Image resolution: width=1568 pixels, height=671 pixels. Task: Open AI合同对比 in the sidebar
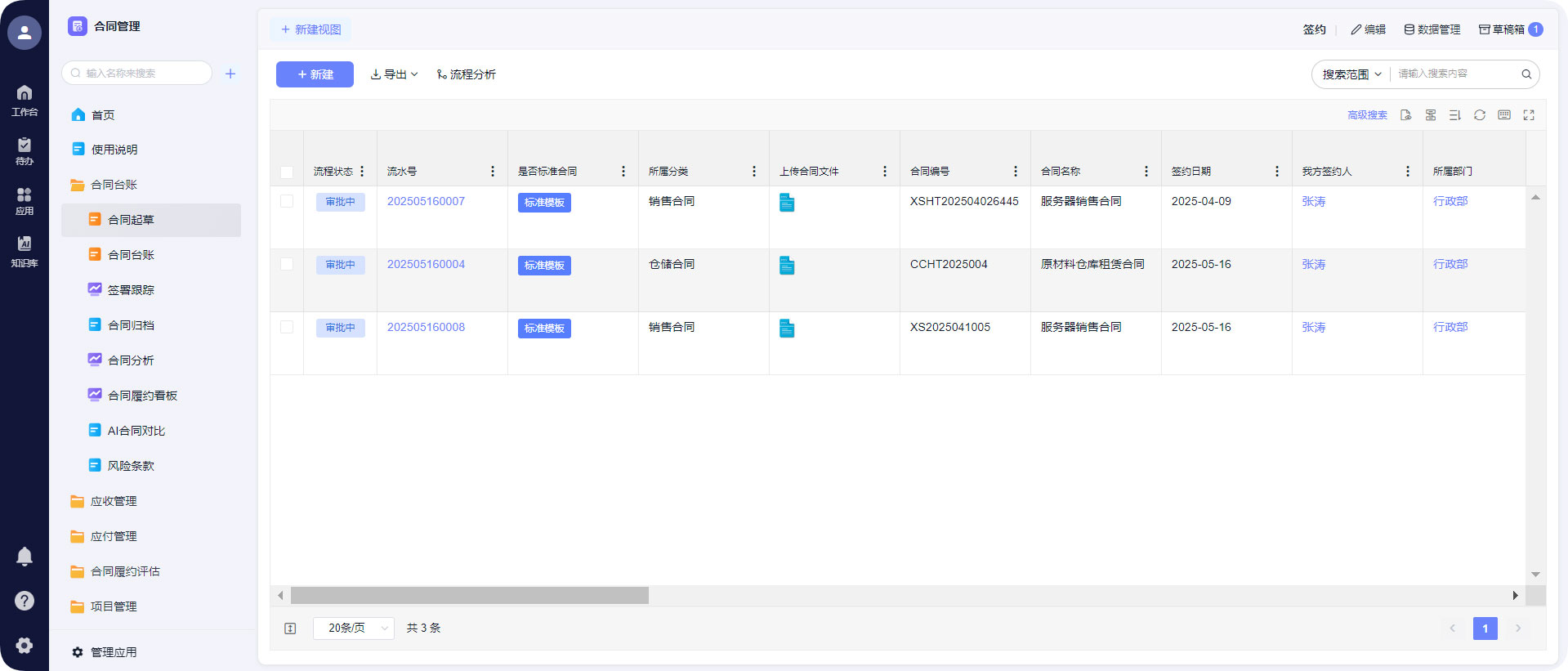pyautogui.click(x=136, y=431)
